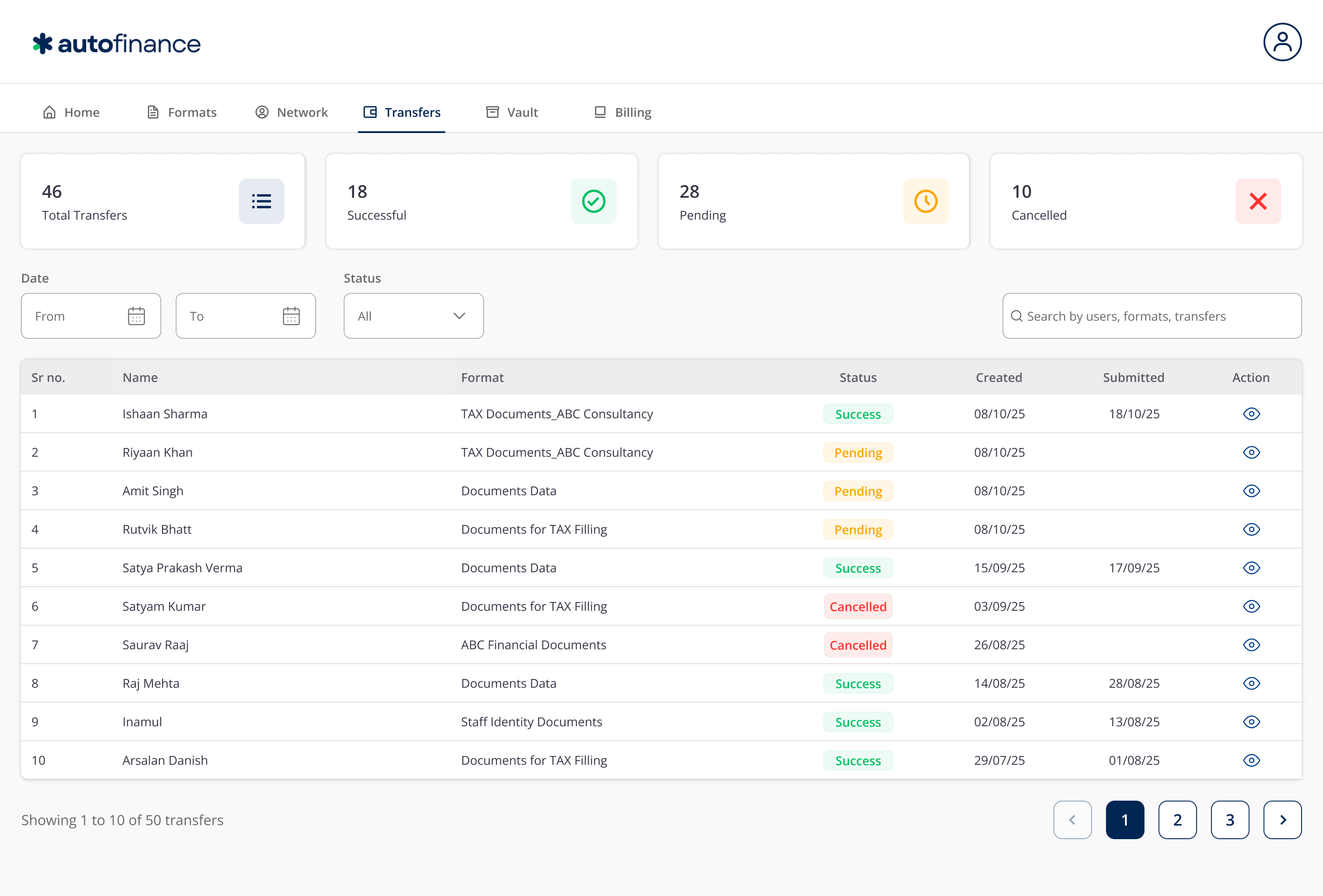This screenshot has width=1323, height=896.
Task: Click the Name column header
Action: pyautogui.click(x=140, y=377)
